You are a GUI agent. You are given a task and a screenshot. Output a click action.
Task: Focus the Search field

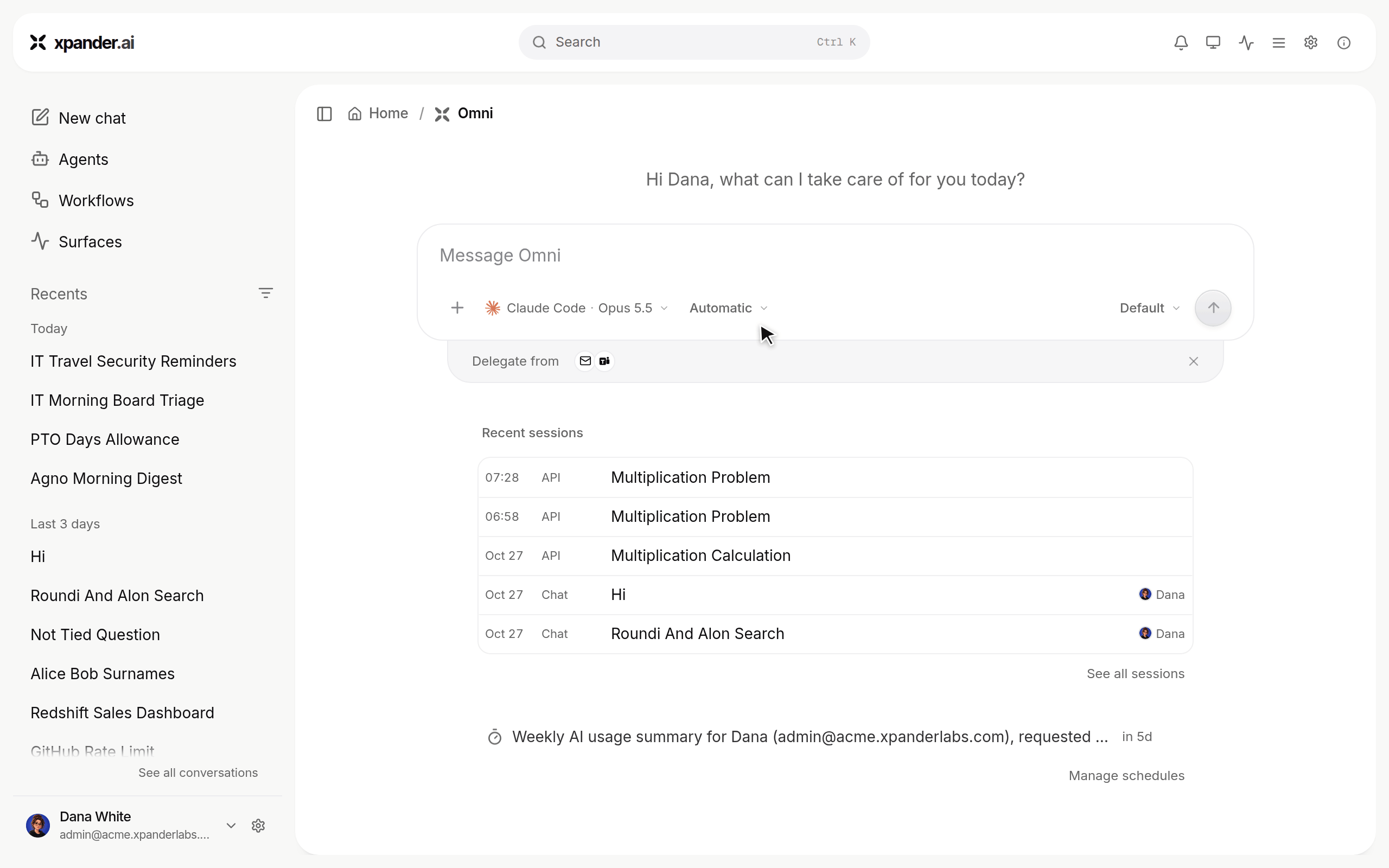point(694,42)
